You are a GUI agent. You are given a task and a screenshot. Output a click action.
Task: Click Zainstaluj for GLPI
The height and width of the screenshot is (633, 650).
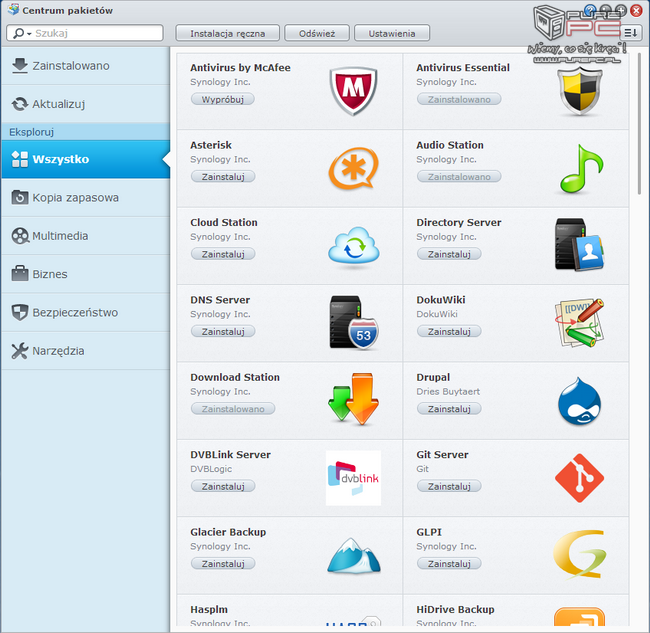[449, 564]
